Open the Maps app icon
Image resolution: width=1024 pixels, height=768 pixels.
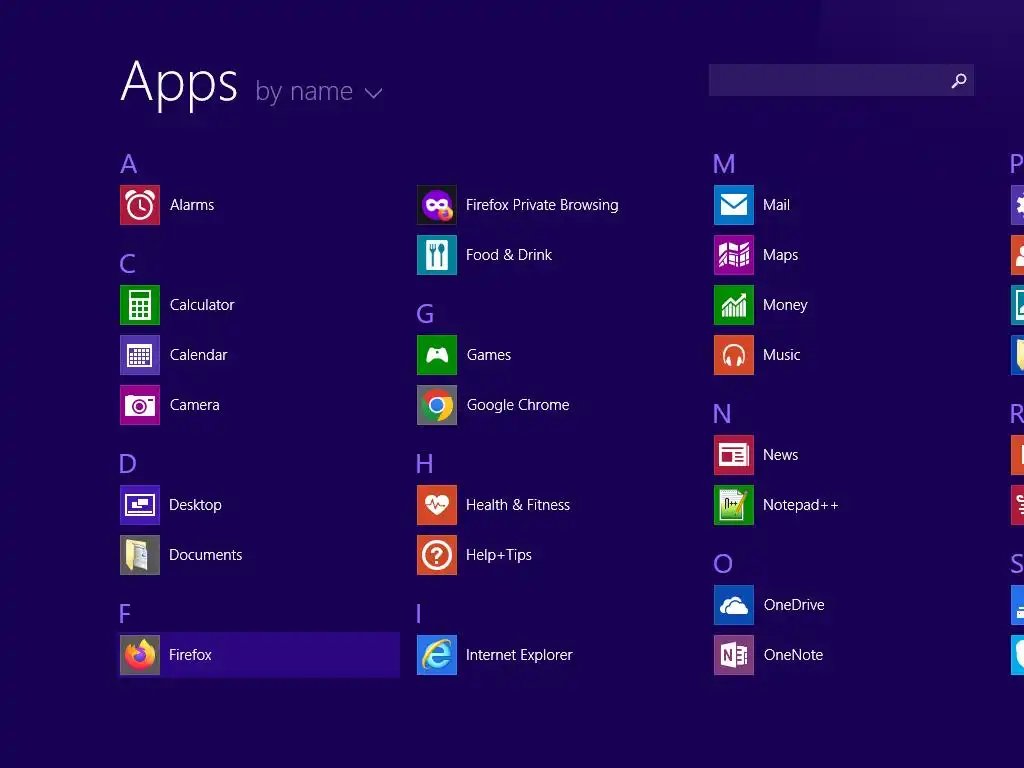734,255
